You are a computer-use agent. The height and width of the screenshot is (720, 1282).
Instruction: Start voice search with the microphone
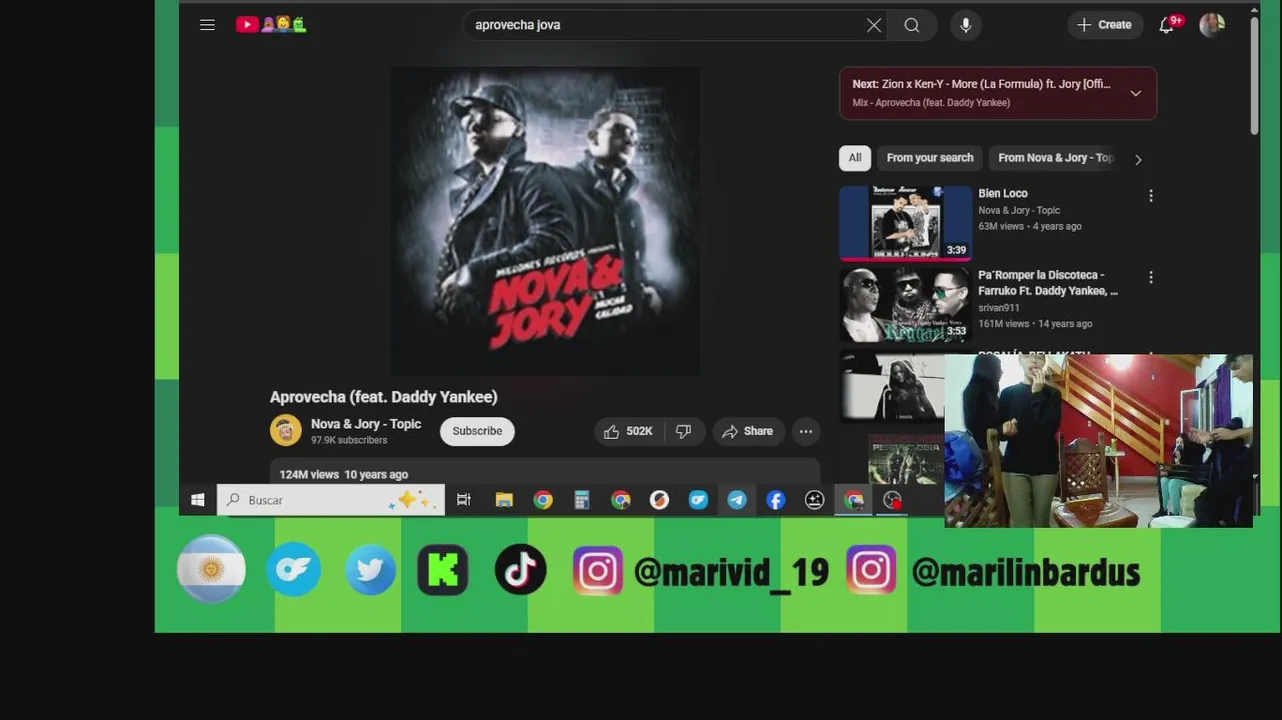pyautogui.click(x=966, y=25)
